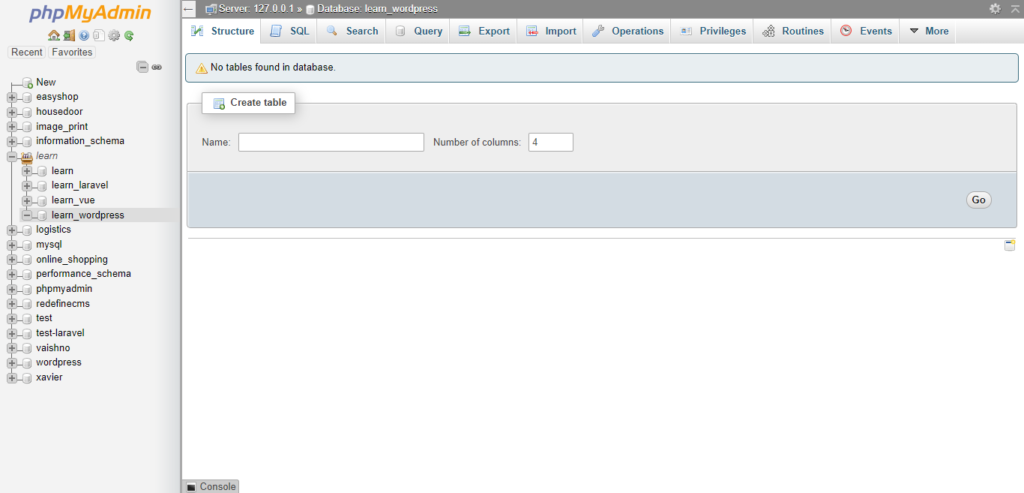The width and height of the screenshot is (1024, 493).
Task: Expand the information_schema node
Action: tap(12, 141)
